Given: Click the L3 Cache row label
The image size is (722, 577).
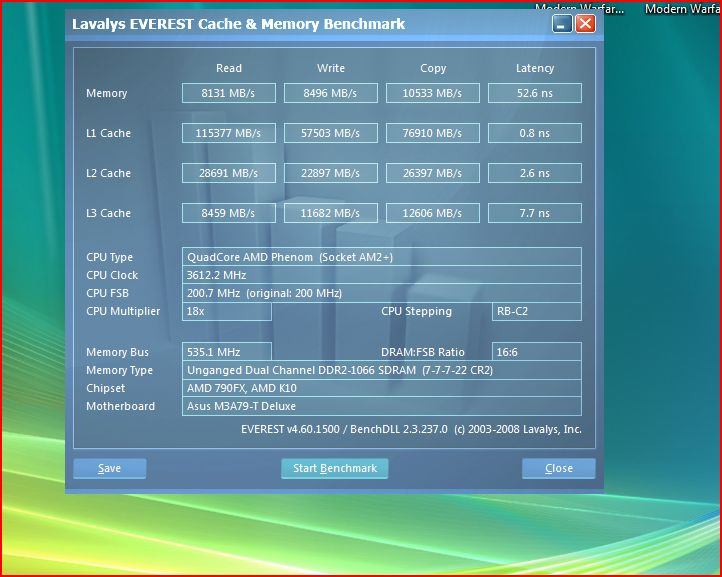Looking at the screenshot, I should [x=109, y=213].
